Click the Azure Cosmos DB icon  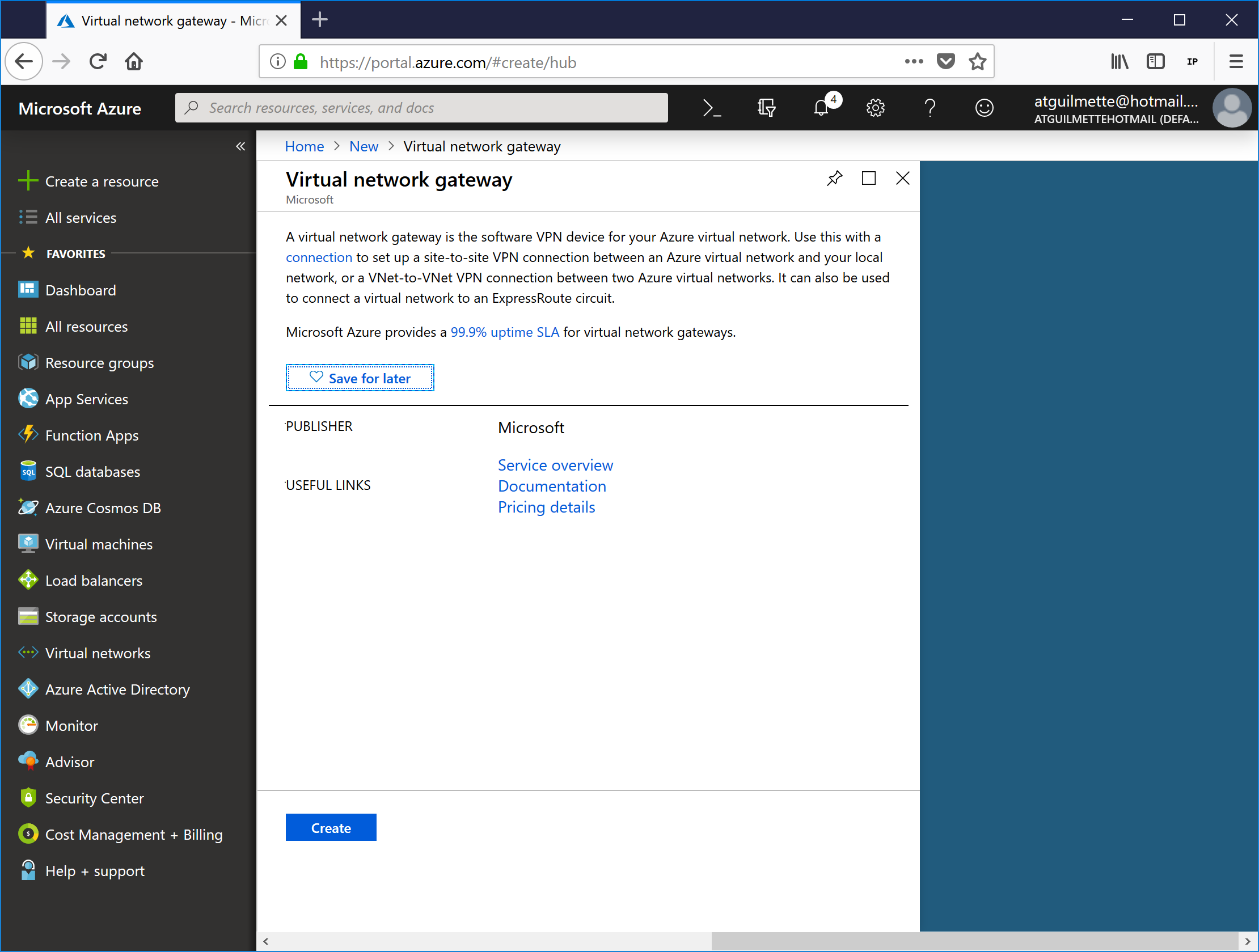click(x=28, y=507)
